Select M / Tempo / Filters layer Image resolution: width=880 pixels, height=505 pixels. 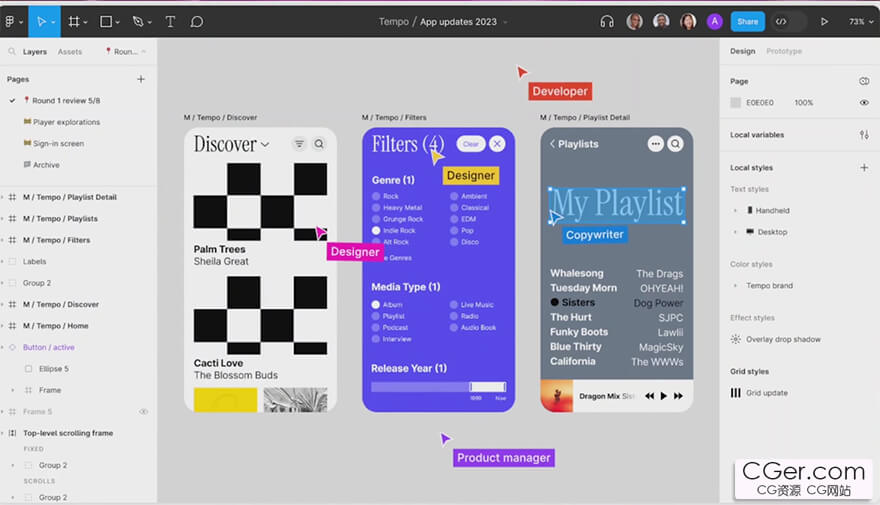(56, 240)
